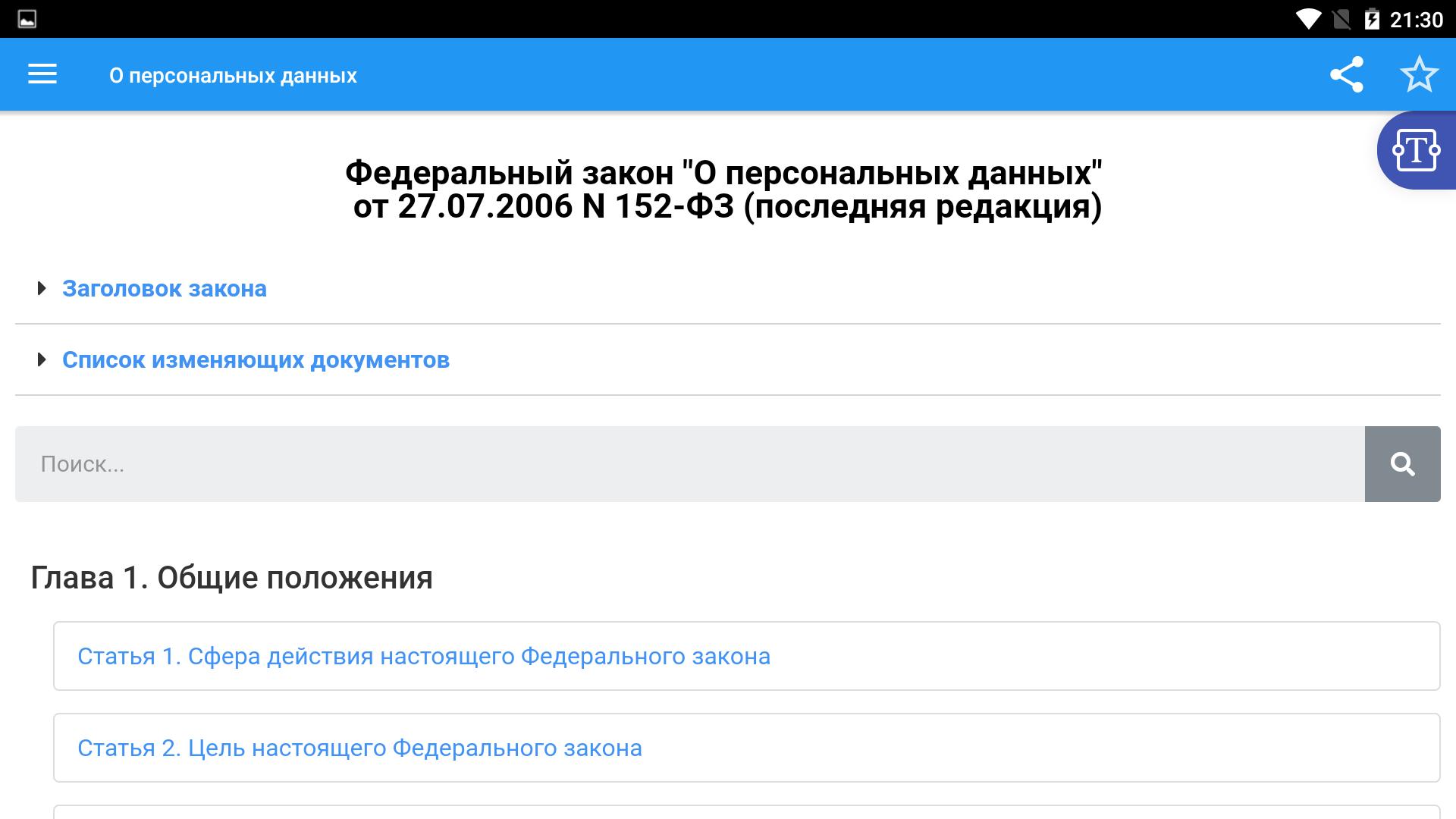Expand the Список изменяющих документов section
The height and width of the screenshot is (819, 1456).
[x=256, y=360]
